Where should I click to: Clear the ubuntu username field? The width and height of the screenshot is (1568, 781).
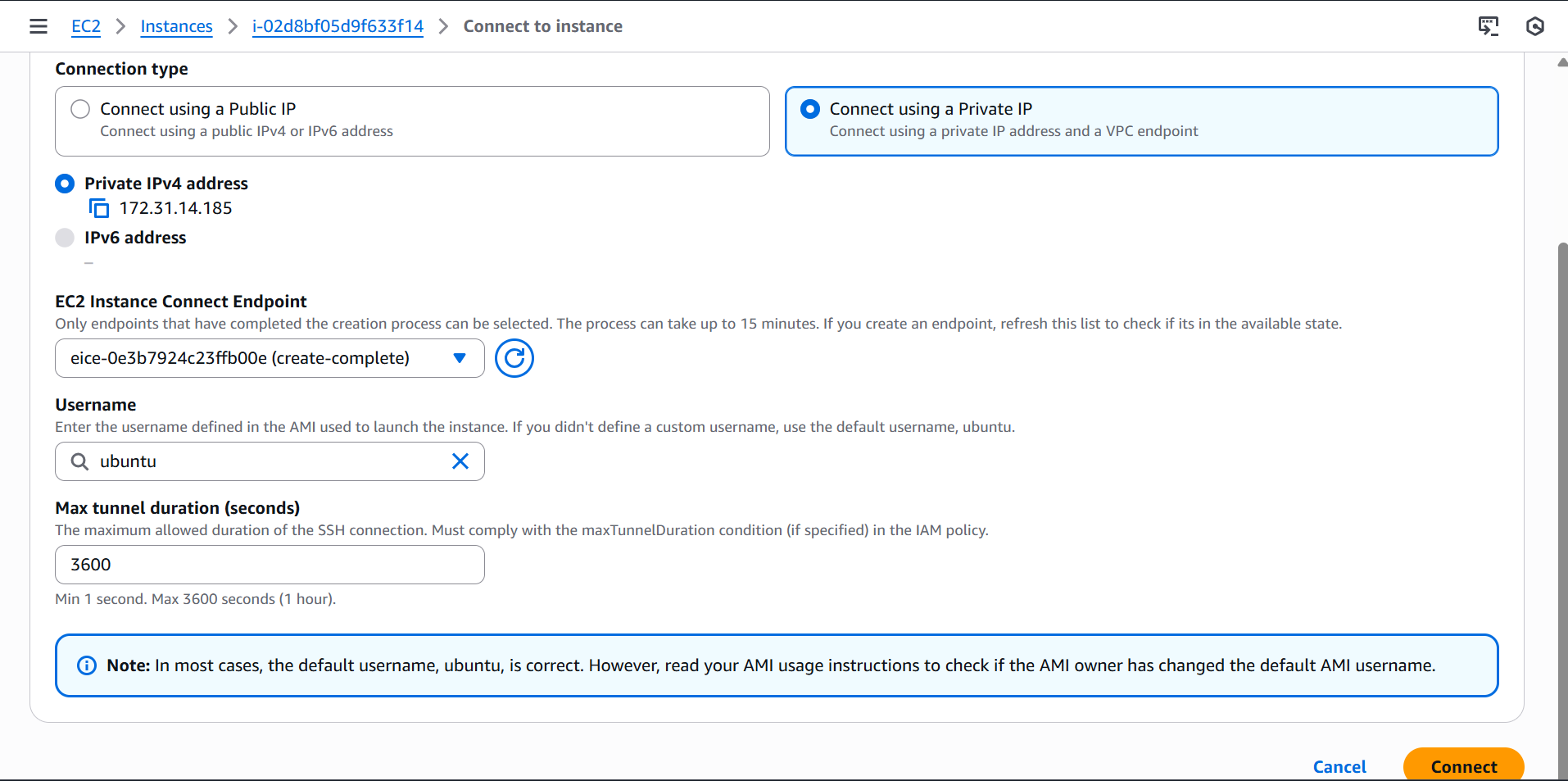[460, 461]
